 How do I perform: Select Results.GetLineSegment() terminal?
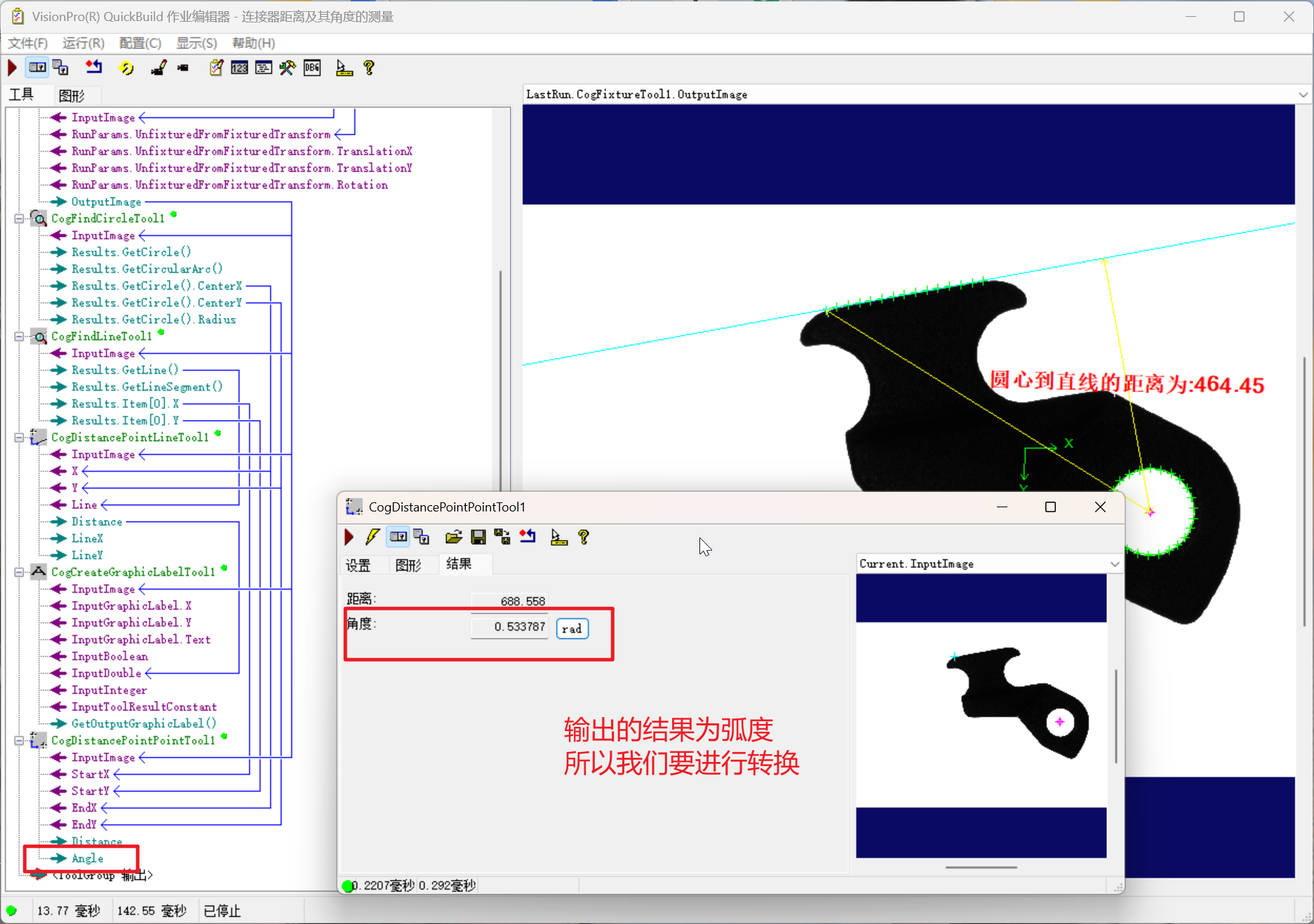(147, 387)
